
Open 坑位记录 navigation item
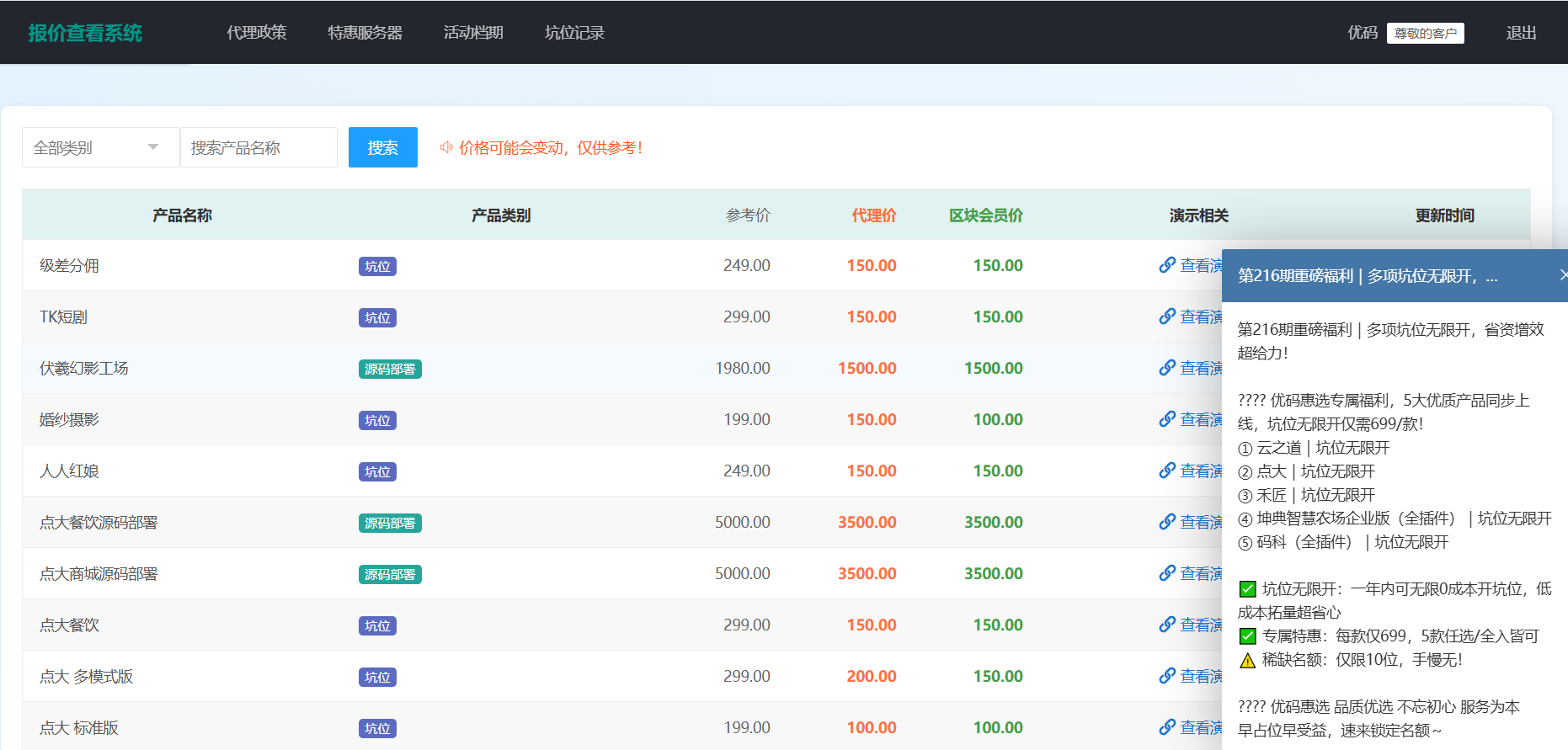[574, 33]
